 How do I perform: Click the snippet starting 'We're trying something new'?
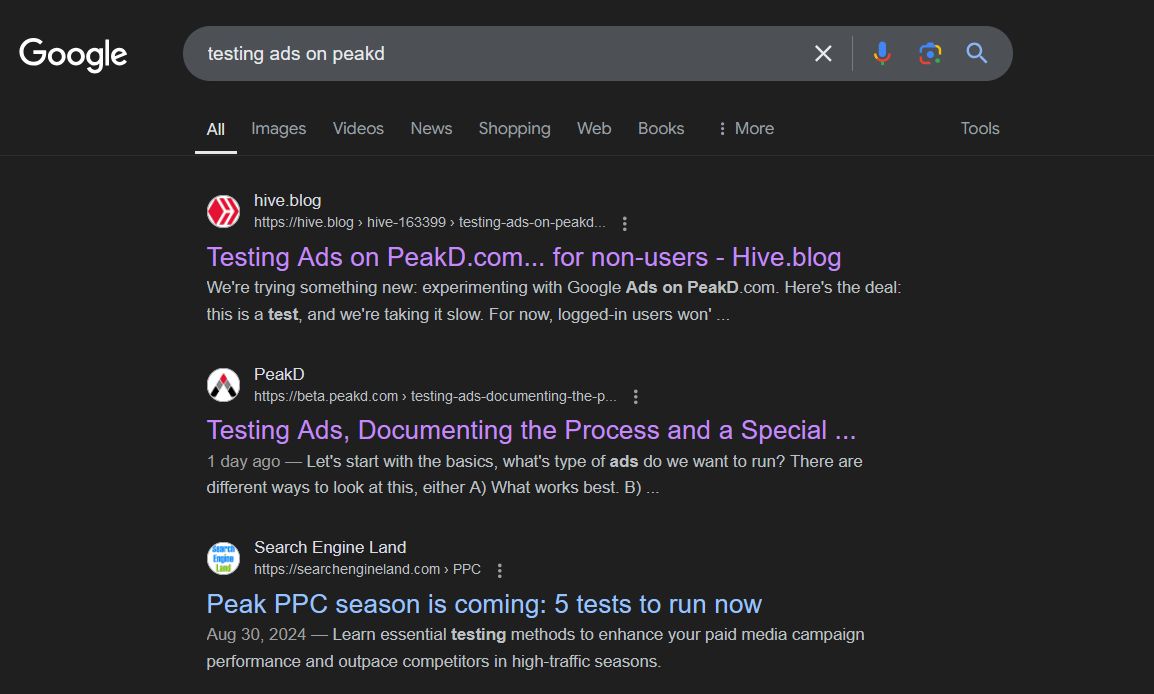(553, 301)
